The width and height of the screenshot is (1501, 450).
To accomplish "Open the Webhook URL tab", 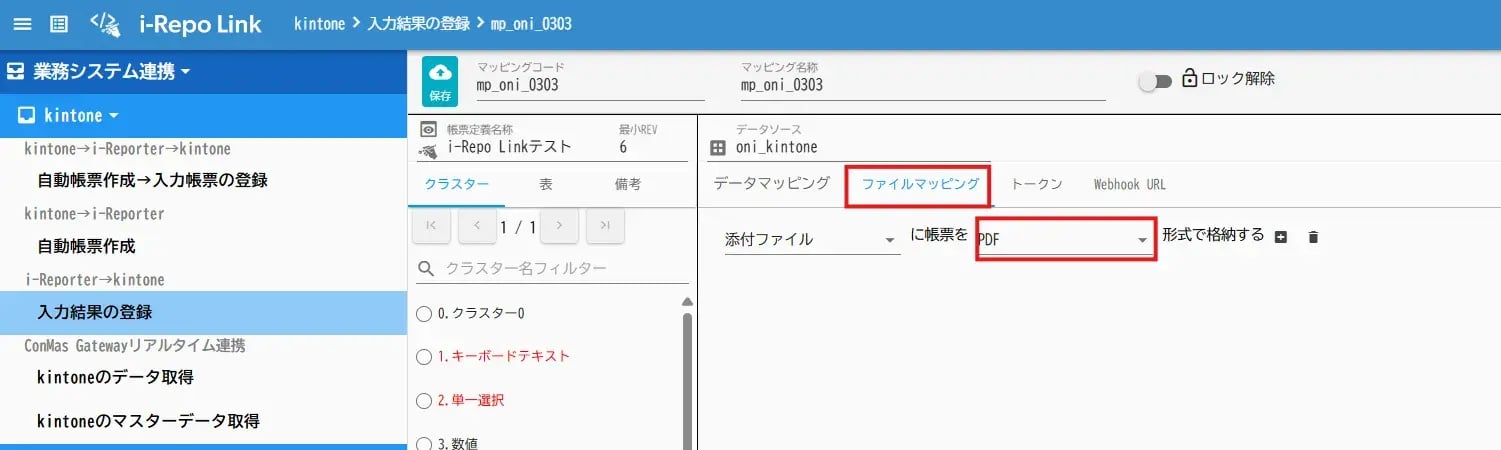I will tap(1129, 184).
